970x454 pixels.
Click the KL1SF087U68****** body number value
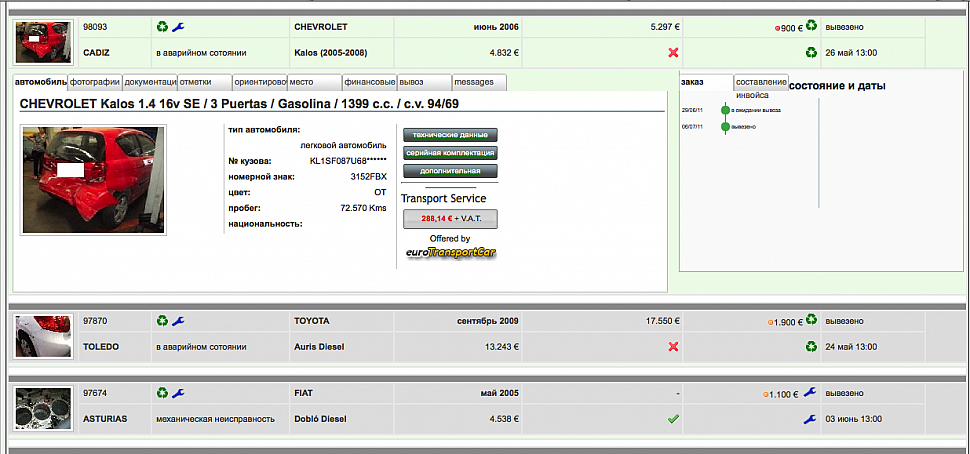pyautogui.click(x=348, y=161)
